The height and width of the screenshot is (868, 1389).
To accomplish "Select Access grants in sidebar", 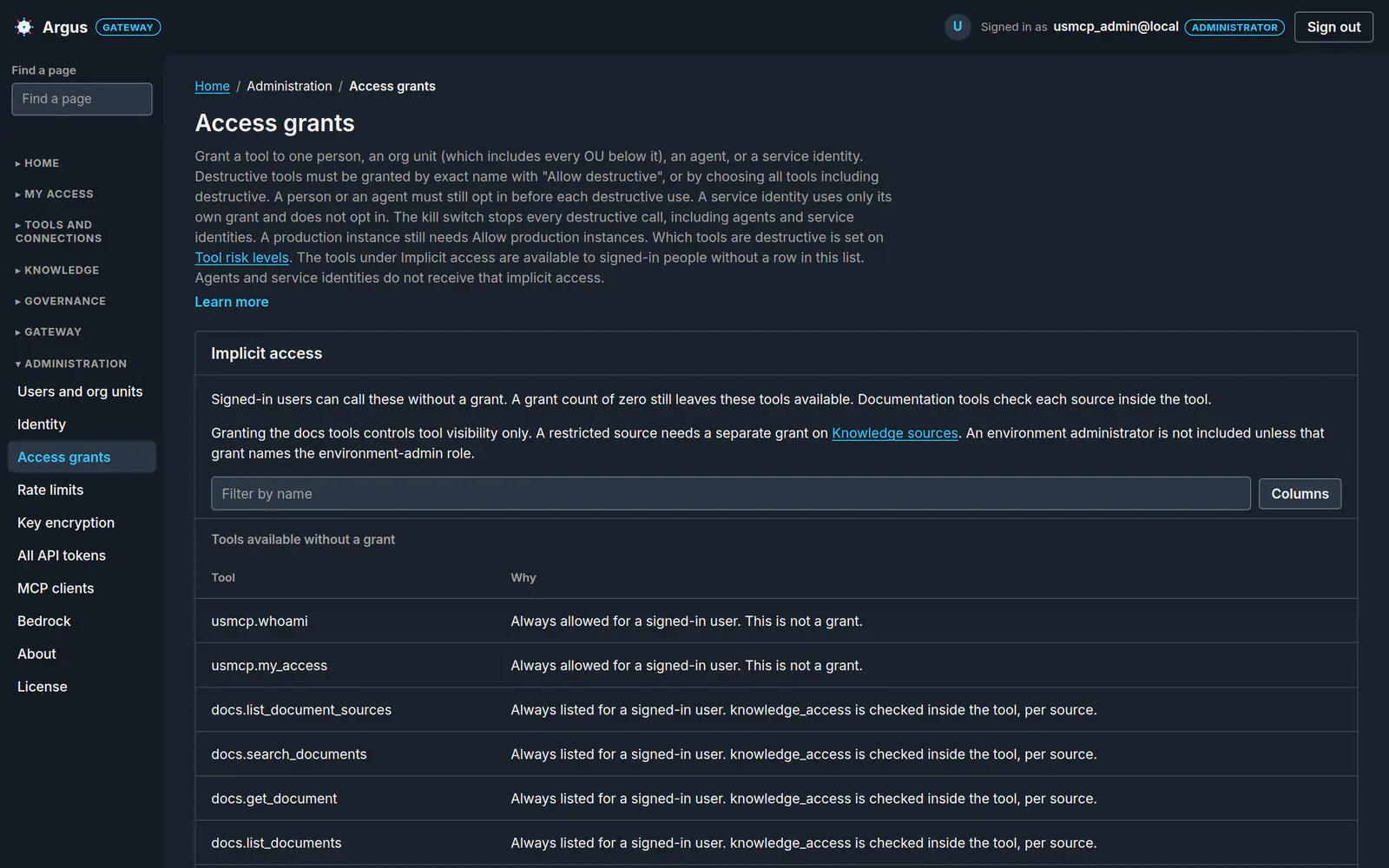I will [x=82, y=457].
